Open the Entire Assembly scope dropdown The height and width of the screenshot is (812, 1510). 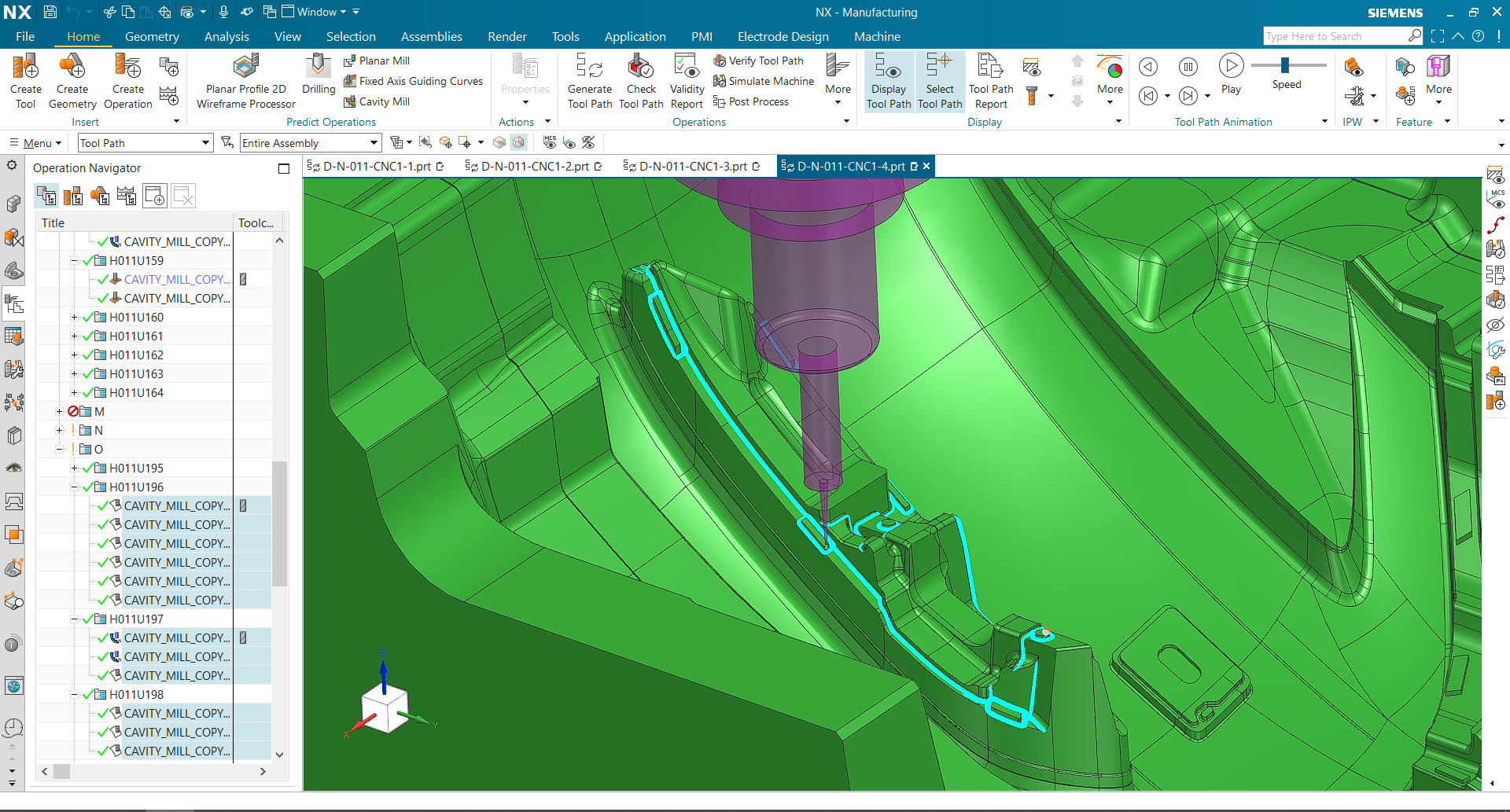311,143
